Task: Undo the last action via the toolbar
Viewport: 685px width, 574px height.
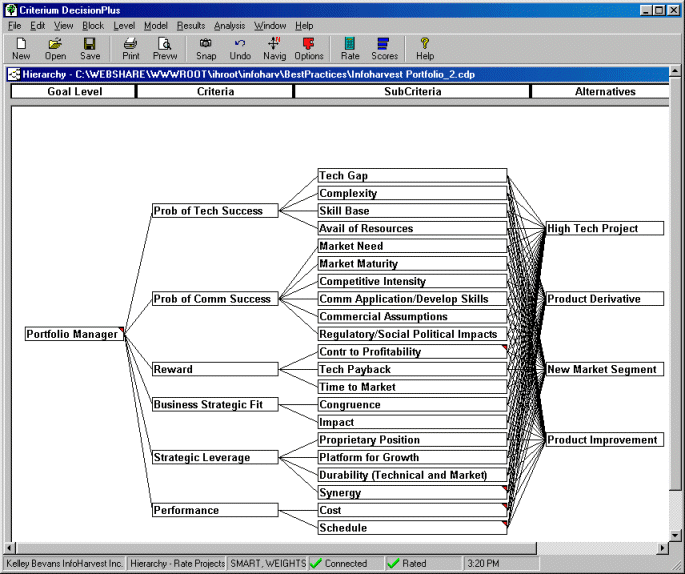Action: pos(240,48)
